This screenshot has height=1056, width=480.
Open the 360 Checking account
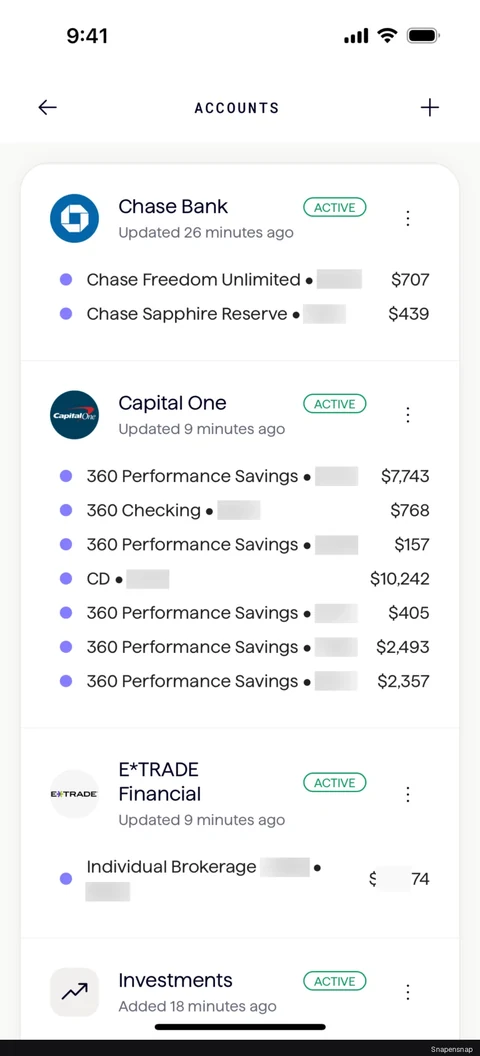coord(244,510)
